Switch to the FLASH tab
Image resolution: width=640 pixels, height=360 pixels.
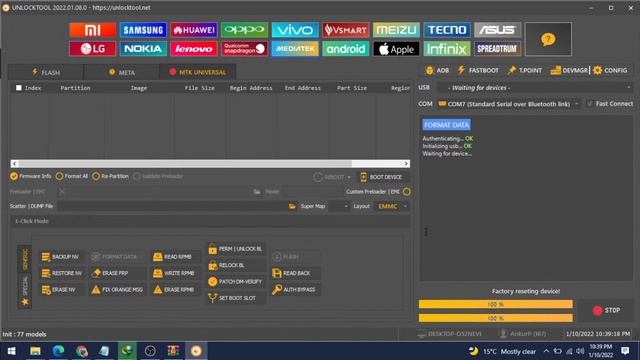(46, 72)
